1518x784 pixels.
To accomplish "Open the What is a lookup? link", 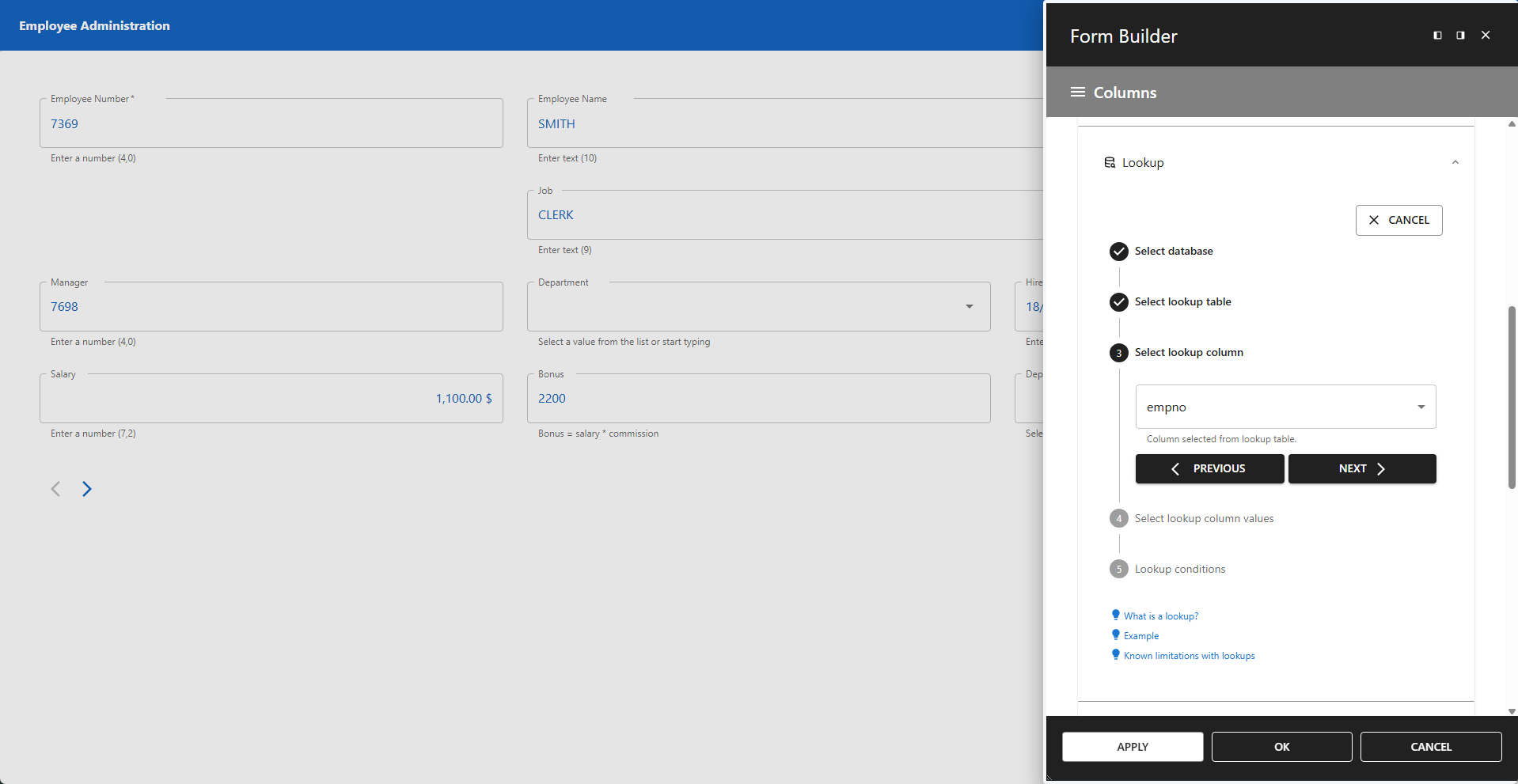I will coord(1160,615).
